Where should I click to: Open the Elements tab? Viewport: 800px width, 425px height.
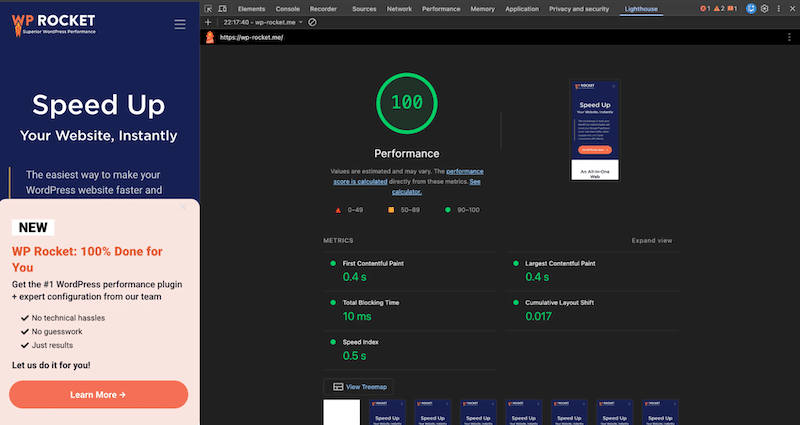[252, 9]
